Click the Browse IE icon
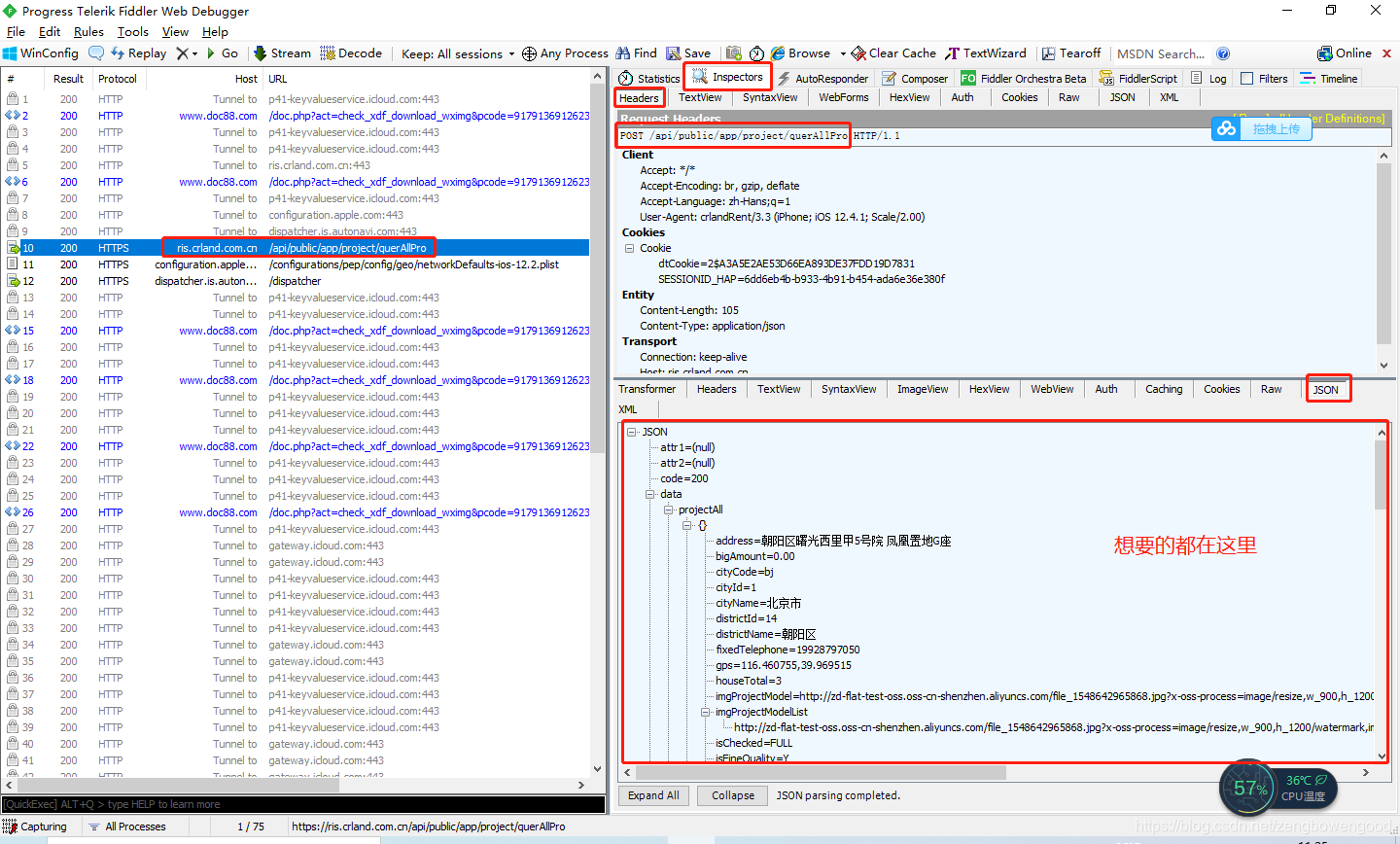This screenshot has width=1400, height=844. point(778,53)
